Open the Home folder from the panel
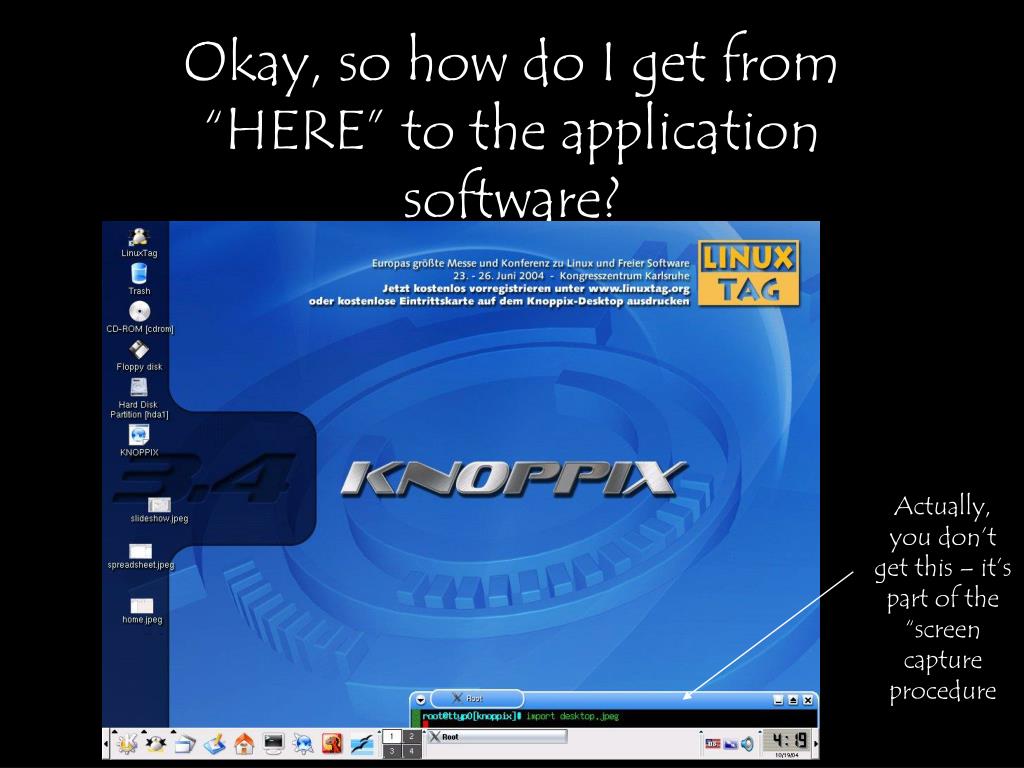Screen dimensions: 1024x768 (x=244, y=743)
